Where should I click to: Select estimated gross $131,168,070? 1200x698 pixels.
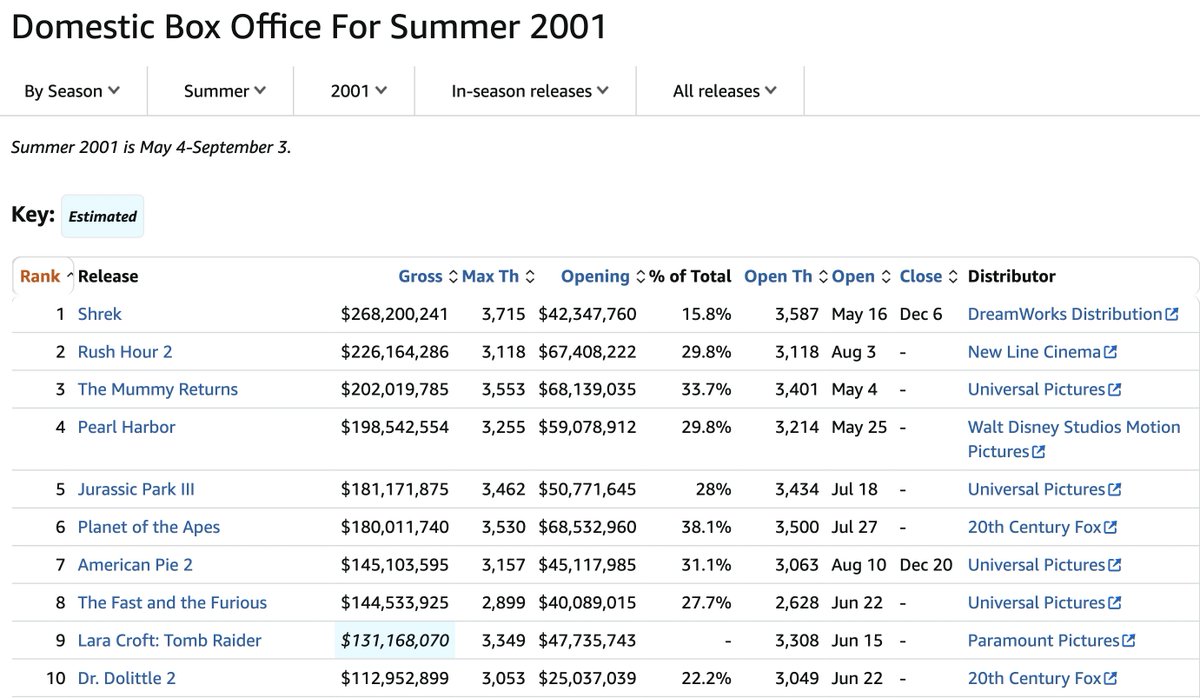point(395,640)
